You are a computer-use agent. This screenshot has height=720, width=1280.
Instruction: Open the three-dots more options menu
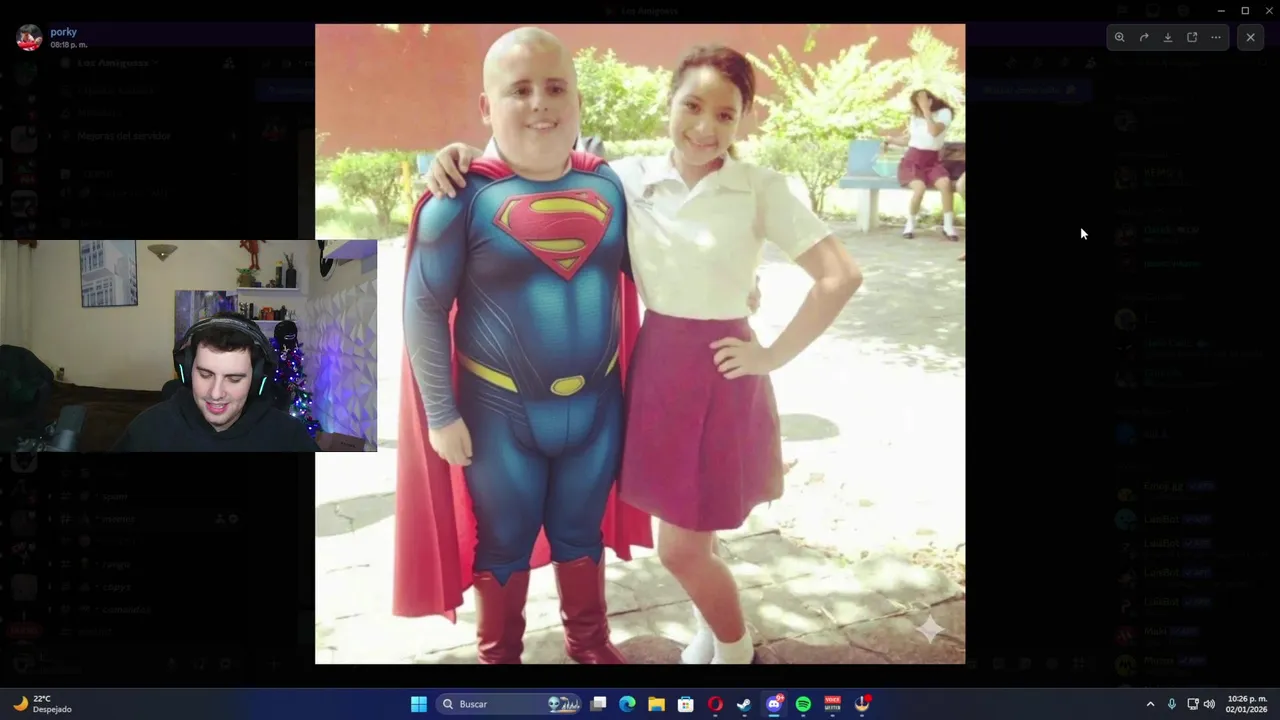(x=1216, y=37)
